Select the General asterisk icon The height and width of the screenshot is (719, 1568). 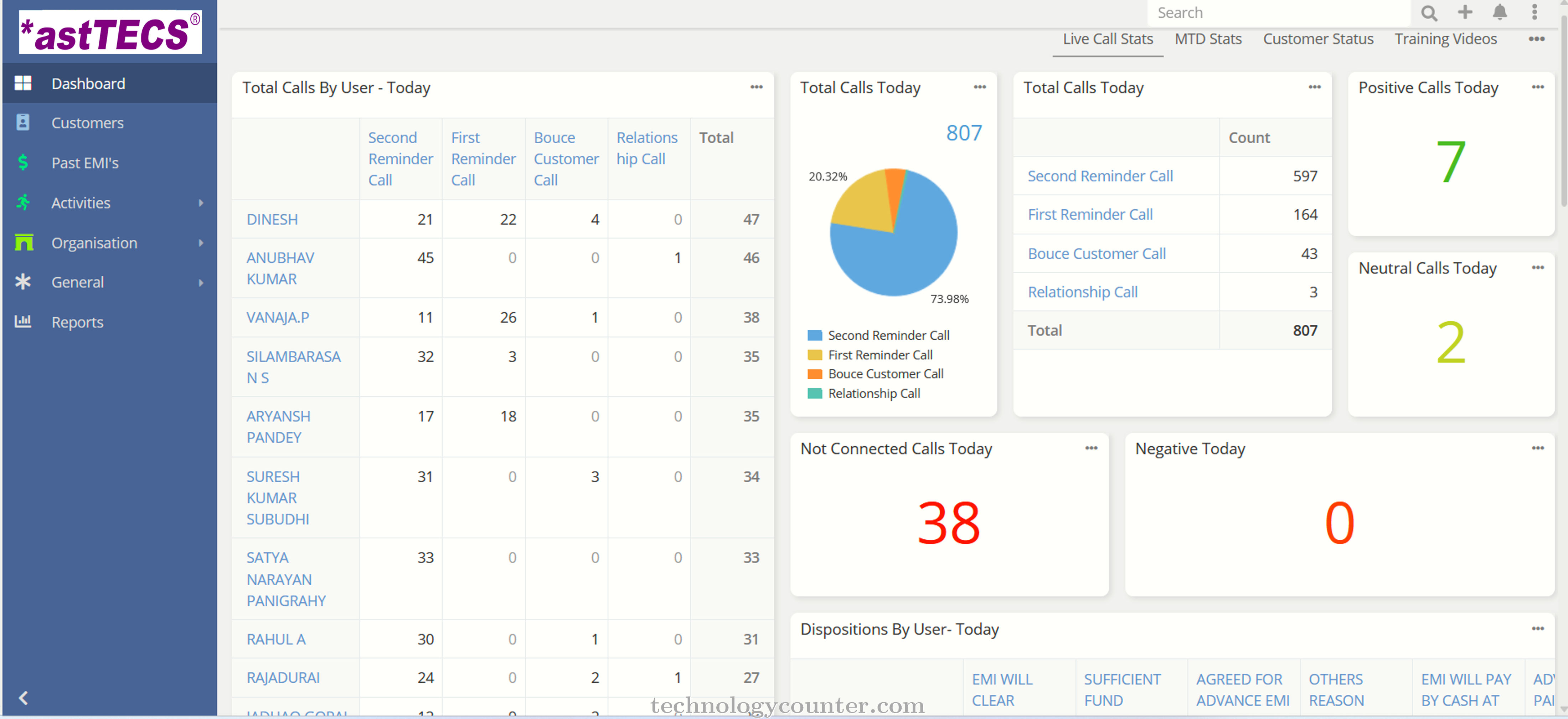click(22, 282)
